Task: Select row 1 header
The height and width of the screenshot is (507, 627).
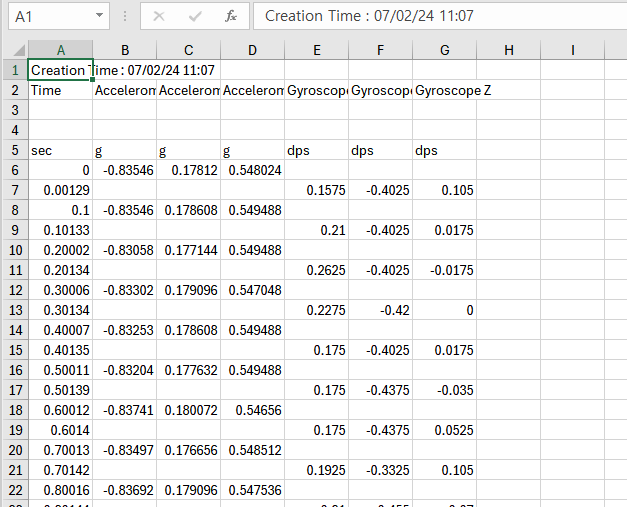Action: 15,70
